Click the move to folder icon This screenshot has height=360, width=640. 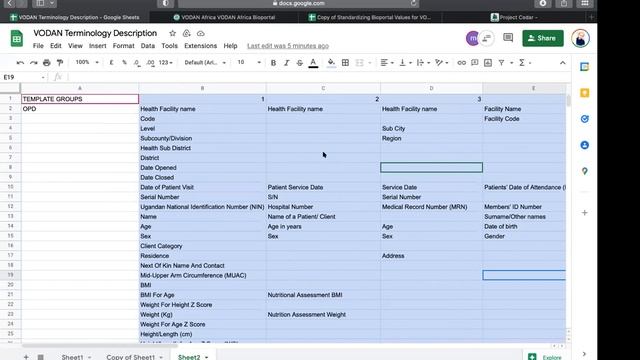(x=187, y=33)
